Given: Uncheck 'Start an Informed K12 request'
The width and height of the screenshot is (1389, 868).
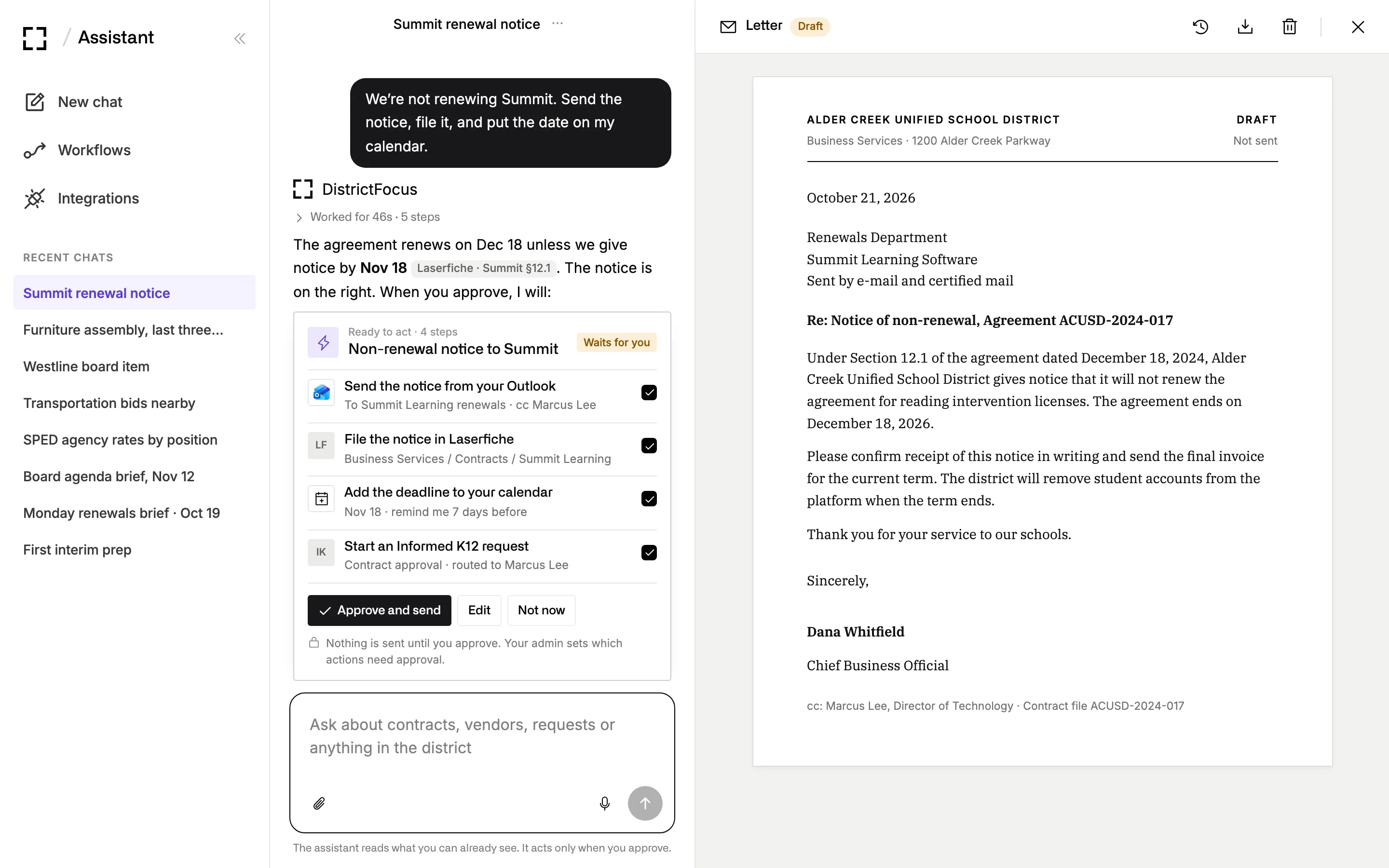Looking at the screenshot, I should 649,552.
